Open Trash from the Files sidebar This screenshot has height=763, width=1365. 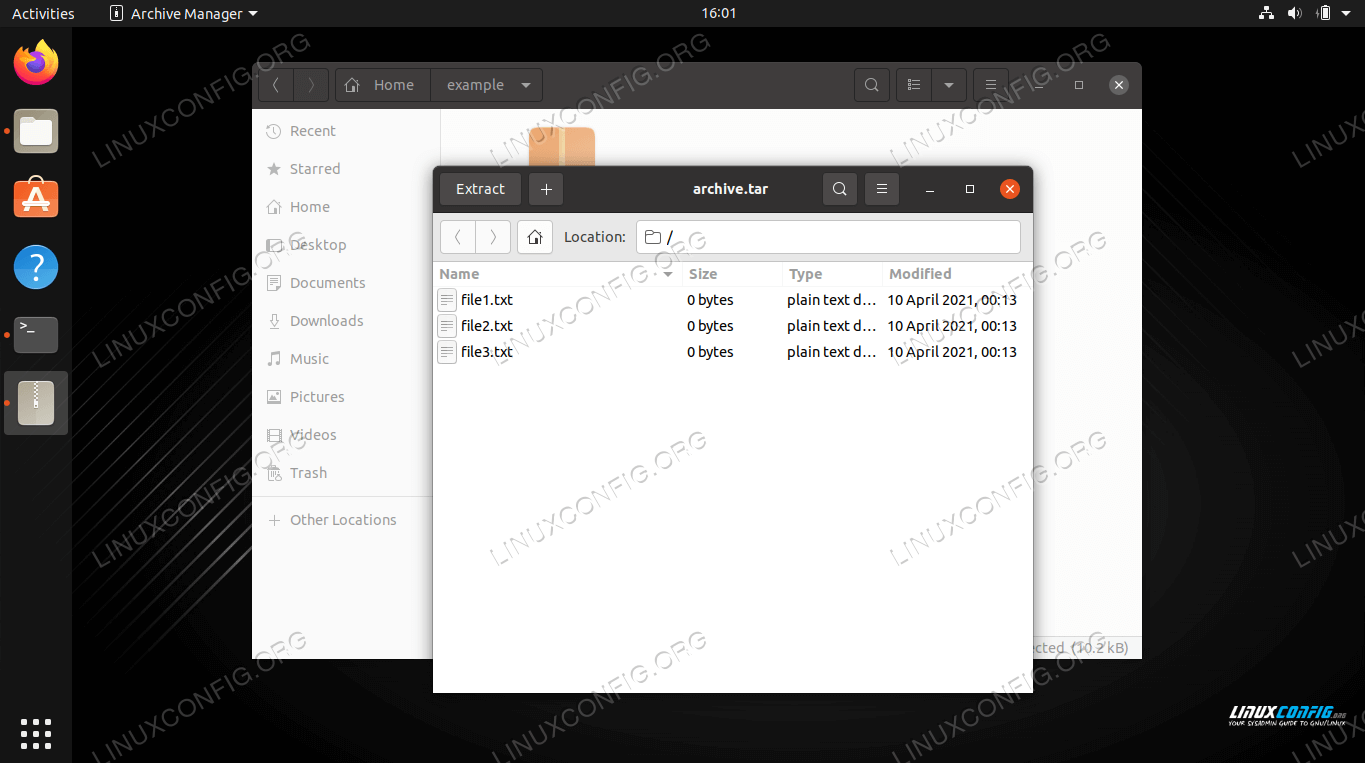(x=308, y=472)
